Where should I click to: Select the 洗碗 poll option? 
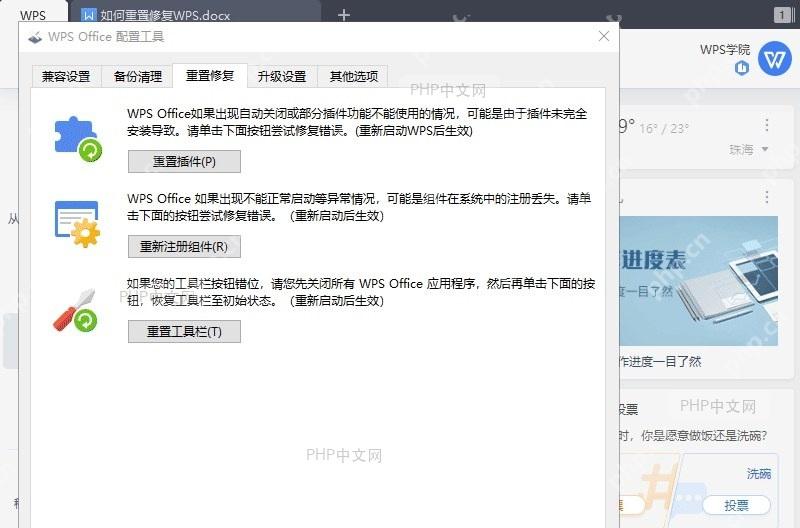[x=759, y=473]
